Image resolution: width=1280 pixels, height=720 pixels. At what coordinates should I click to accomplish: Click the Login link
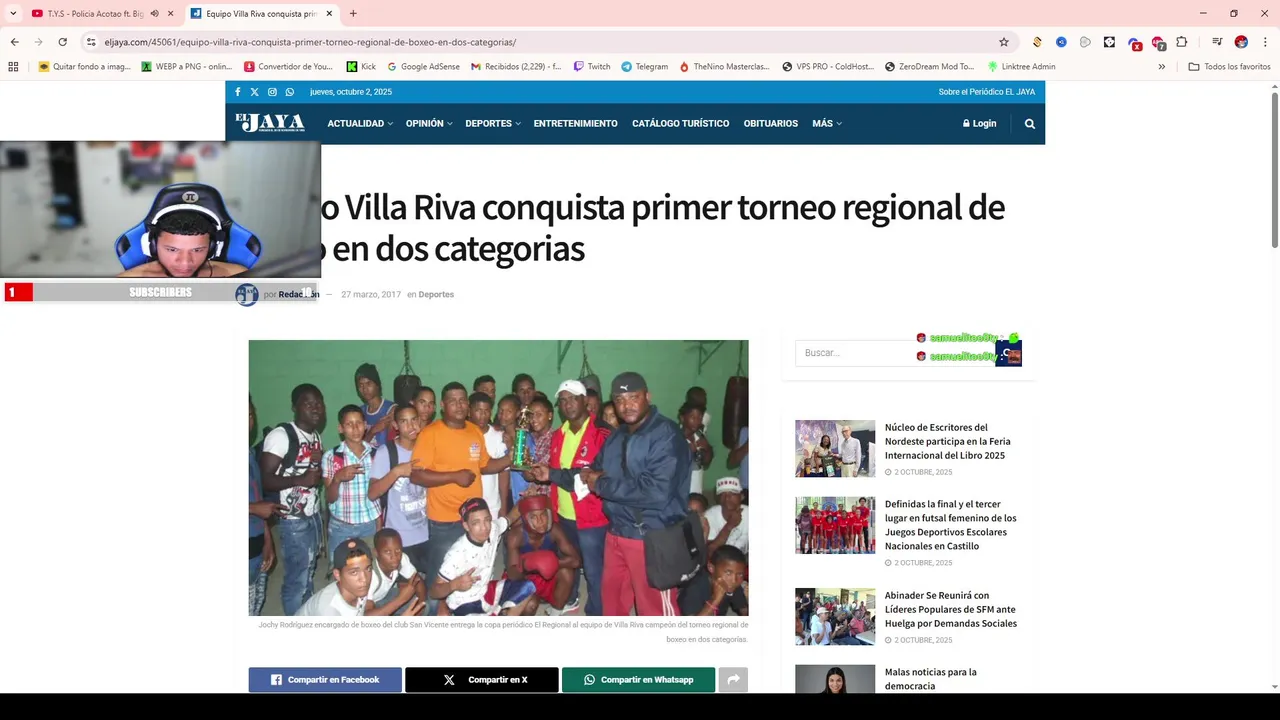(979, 124)
